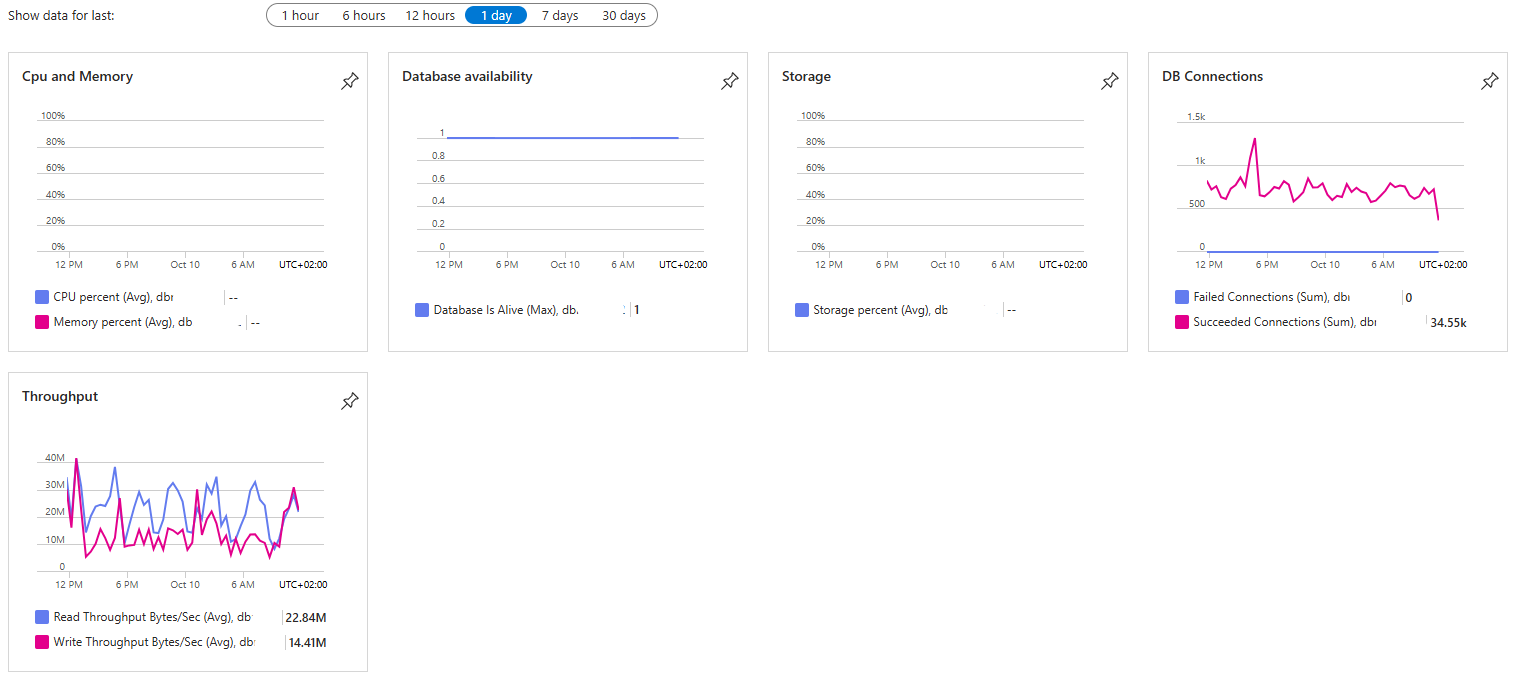Open the Storage chart title
1519x676 pixels.
pos(806,76)
